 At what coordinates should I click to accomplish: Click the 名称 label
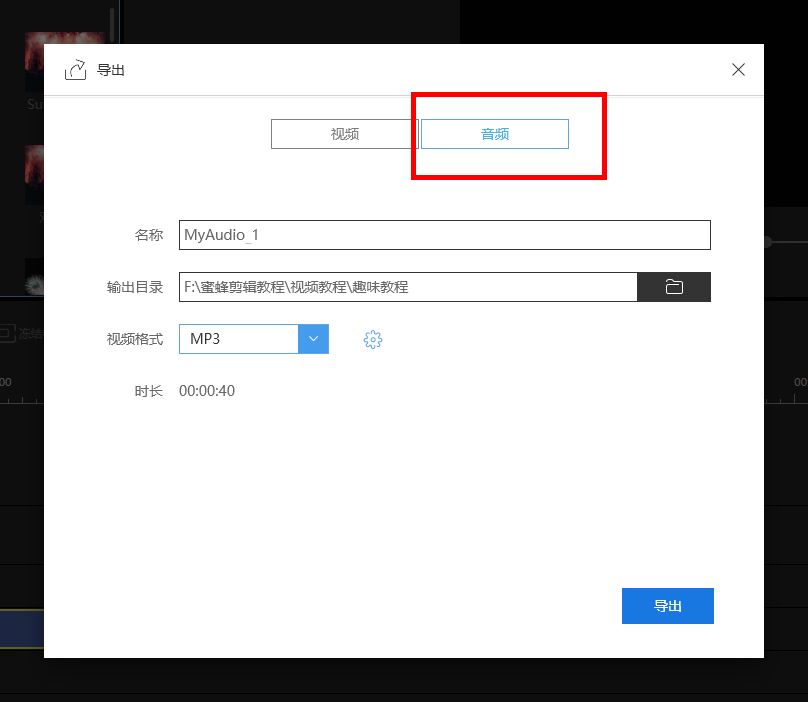[148, 235]
